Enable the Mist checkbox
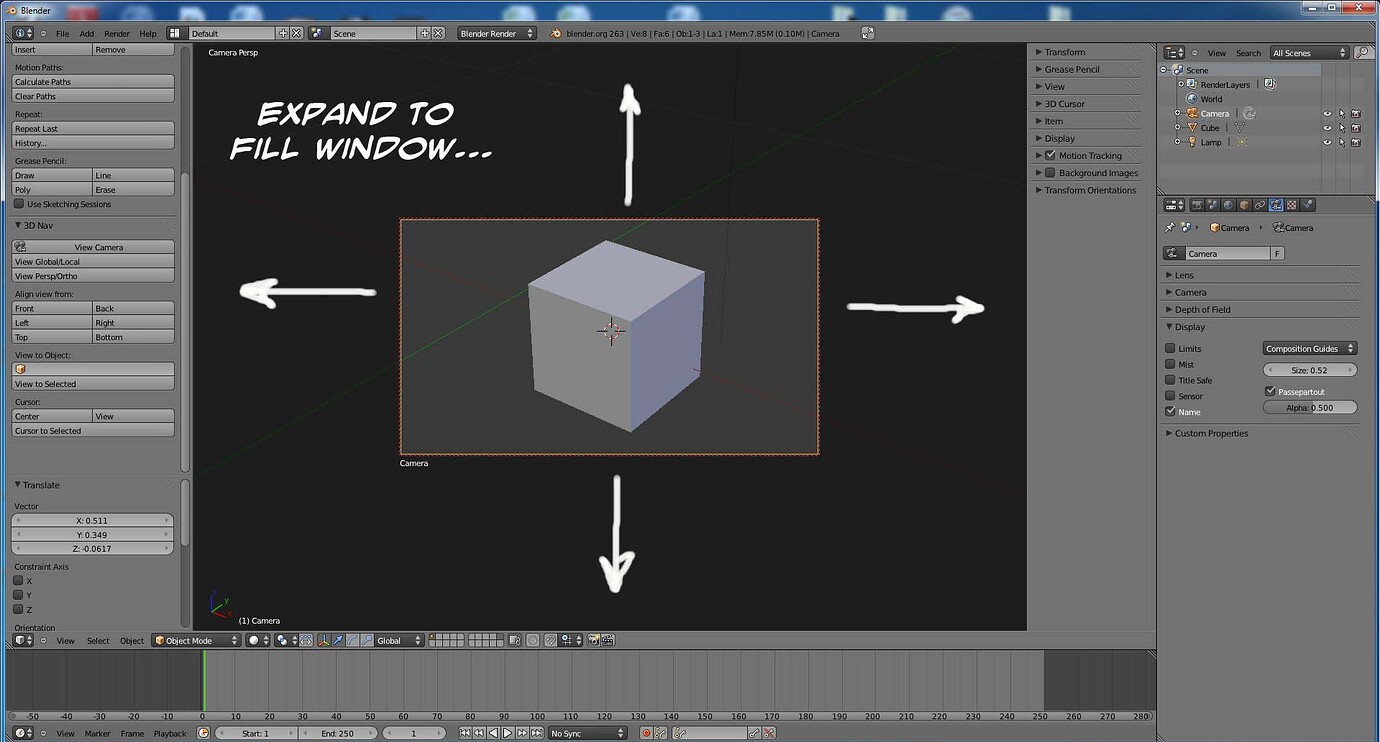The image size is (1380, 742). [x=1170, y=364]
